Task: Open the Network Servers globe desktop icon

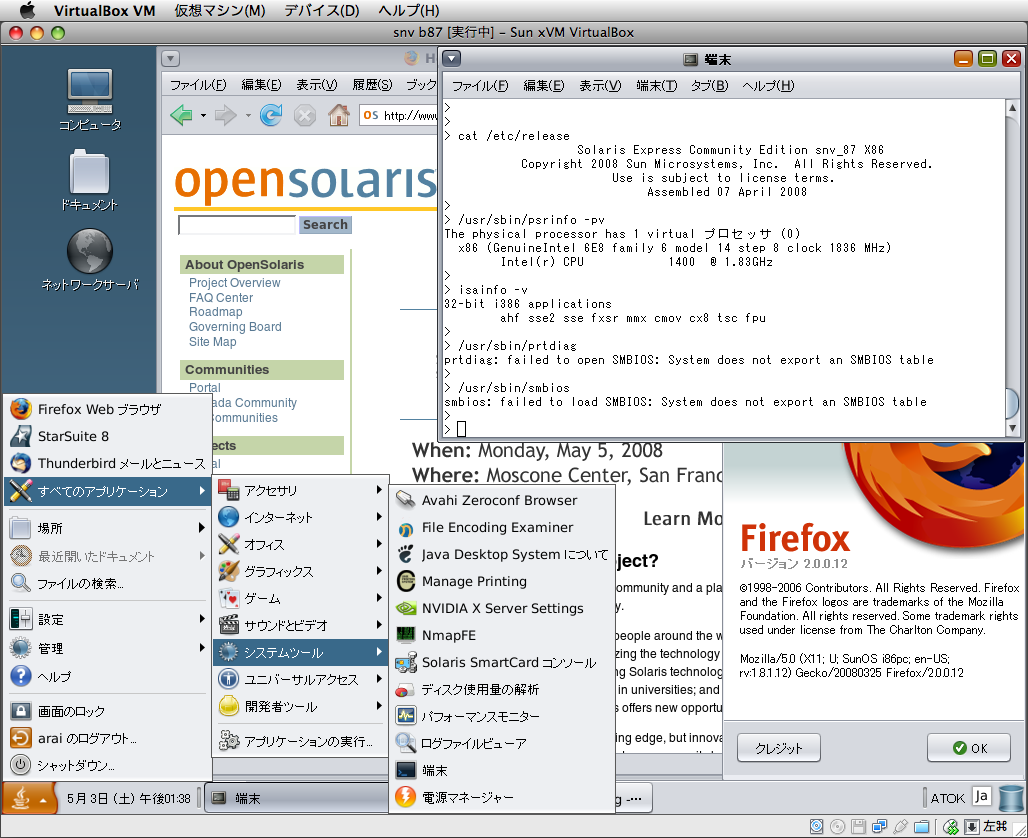Action: (90, 259)
